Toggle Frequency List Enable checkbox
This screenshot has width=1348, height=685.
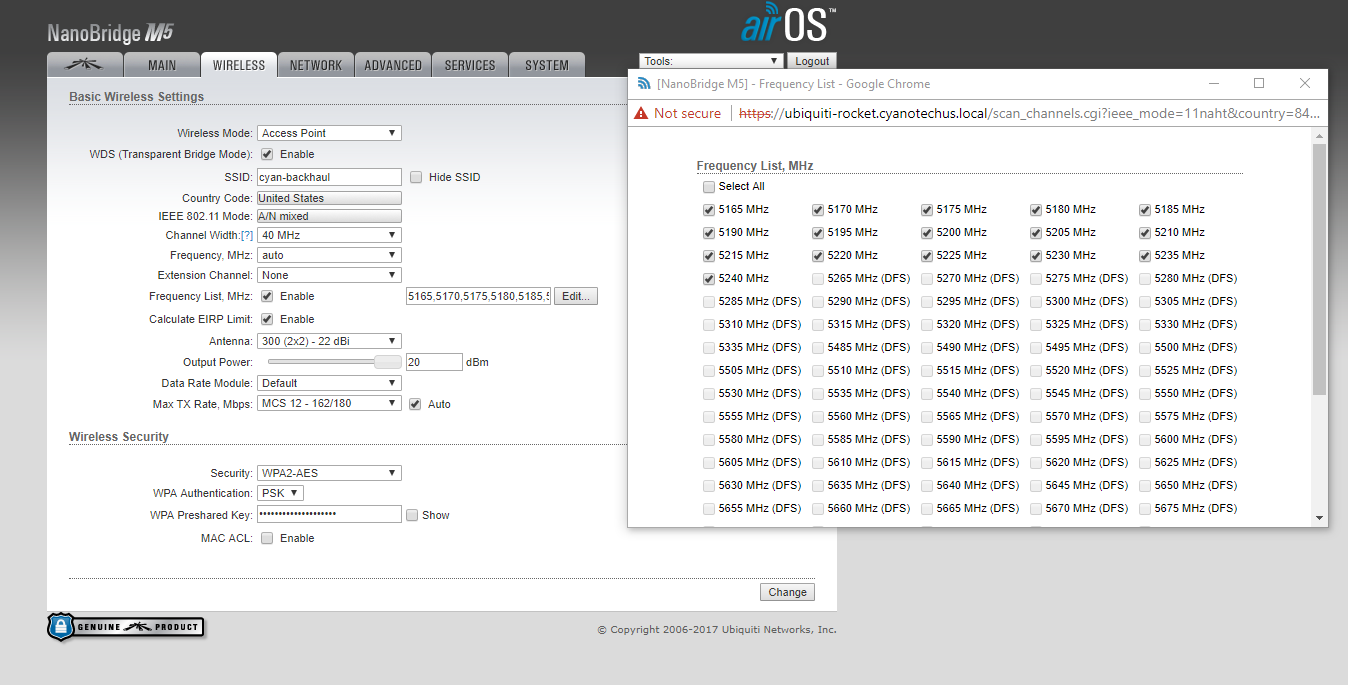point(267,296)
